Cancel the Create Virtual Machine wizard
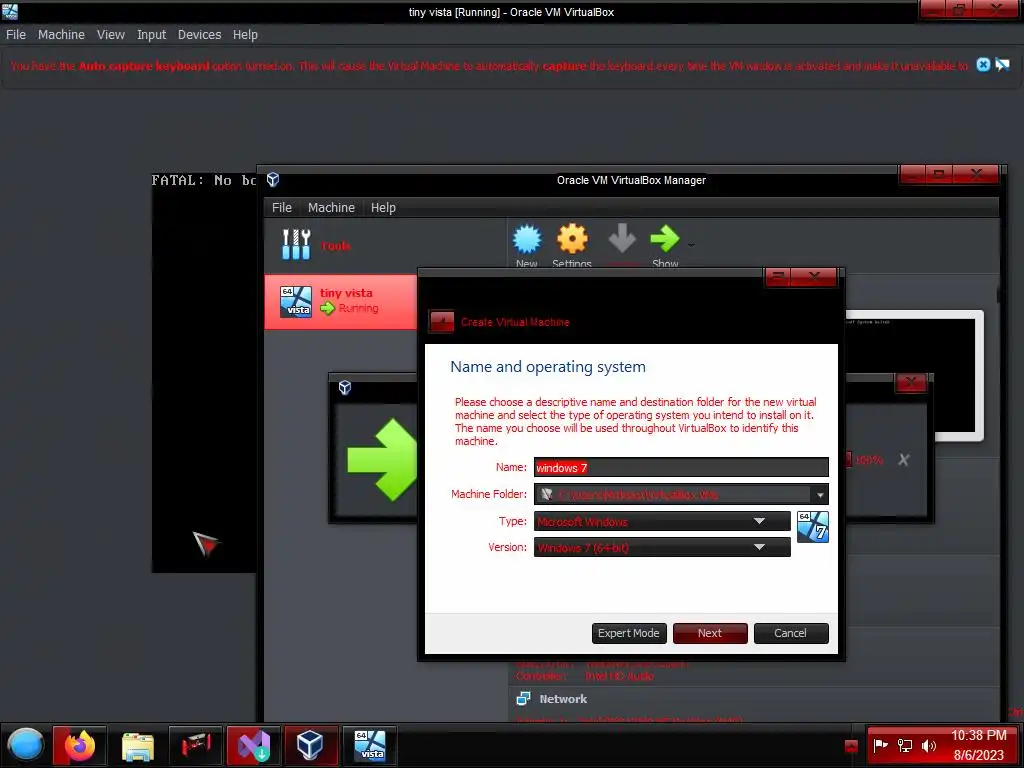 click(x=791, y=633)
